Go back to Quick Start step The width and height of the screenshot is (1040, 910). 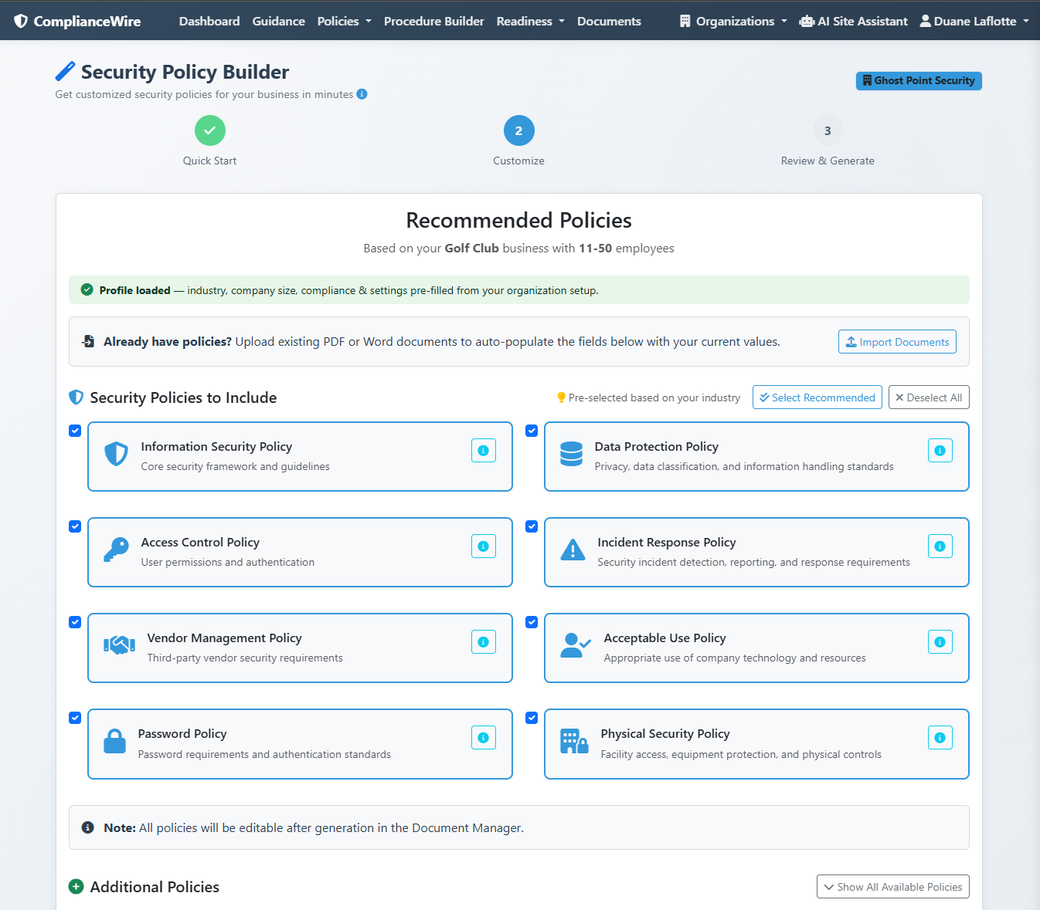pyautogui.click(x=210, y=131)
